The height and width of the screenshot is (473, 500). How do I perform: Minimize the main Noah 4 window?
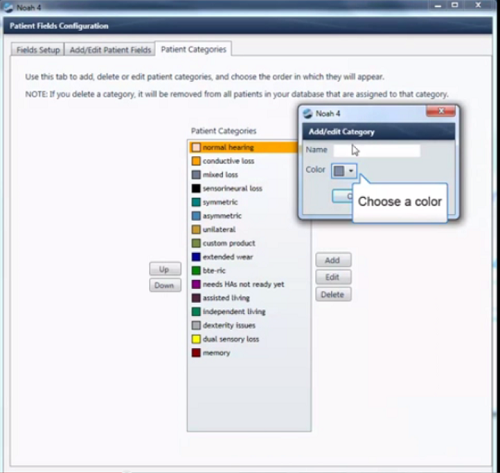438,6
